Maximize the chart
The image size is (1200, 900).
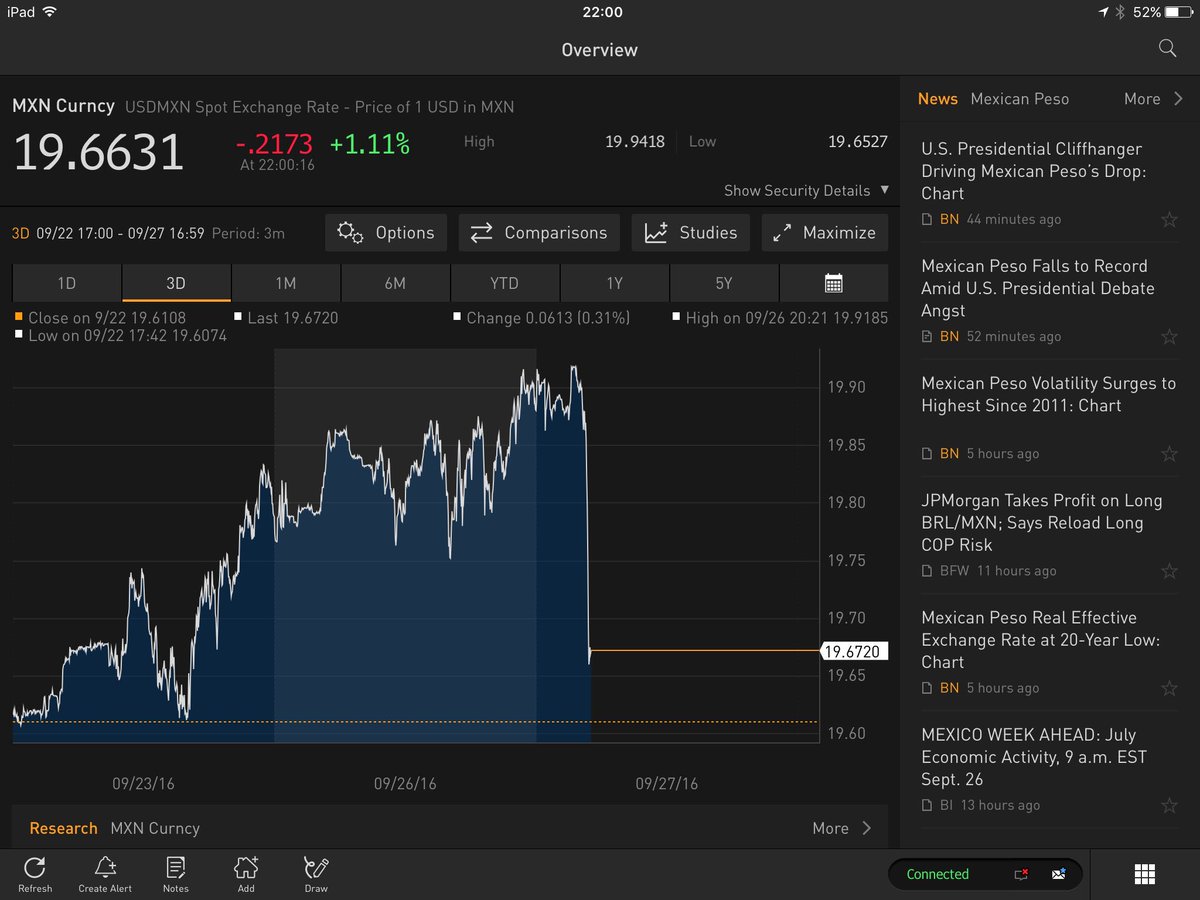point(825,232)
